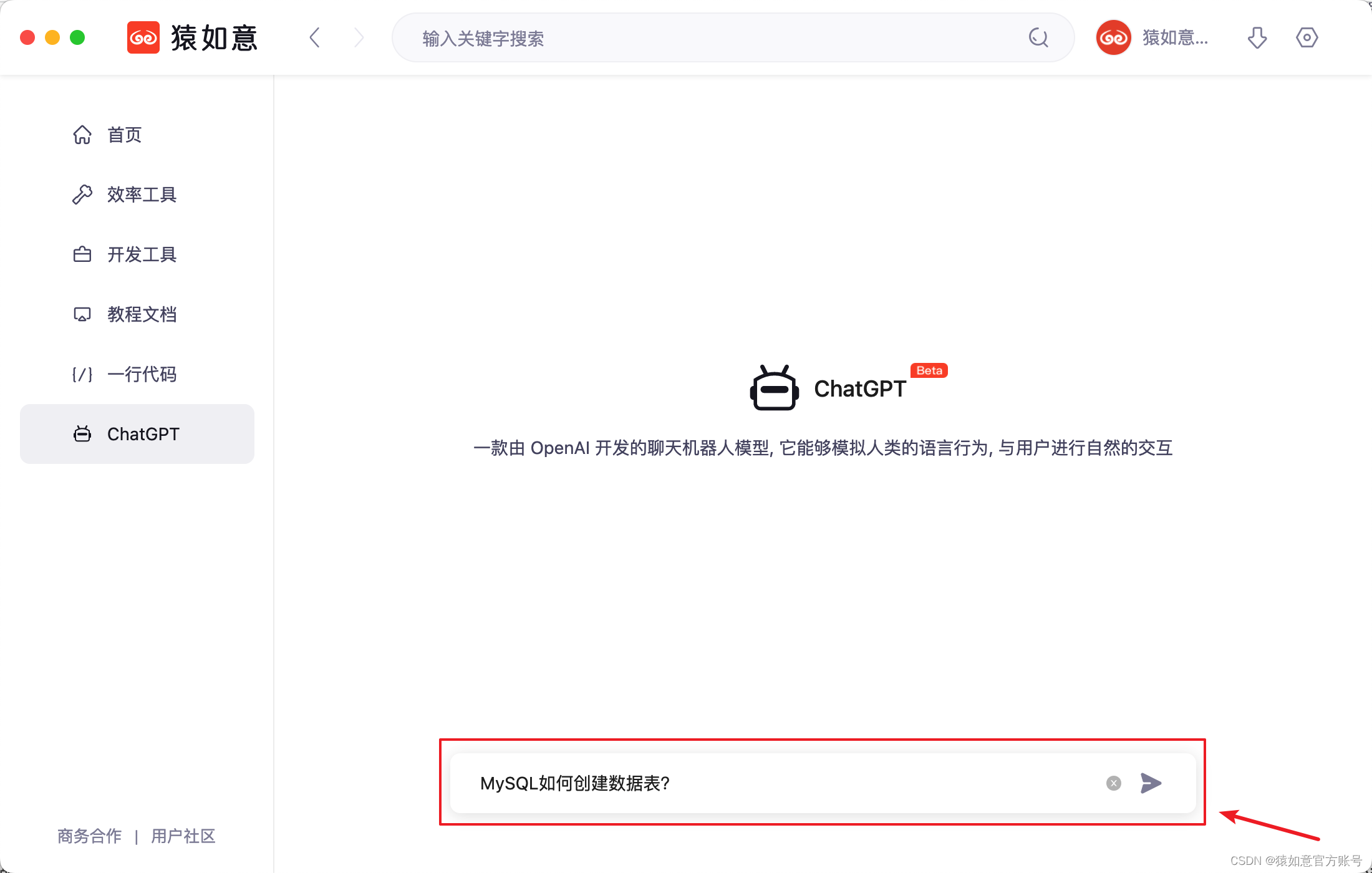
Task: Open the downloads arrow icon
Action: click(1257, 37)
